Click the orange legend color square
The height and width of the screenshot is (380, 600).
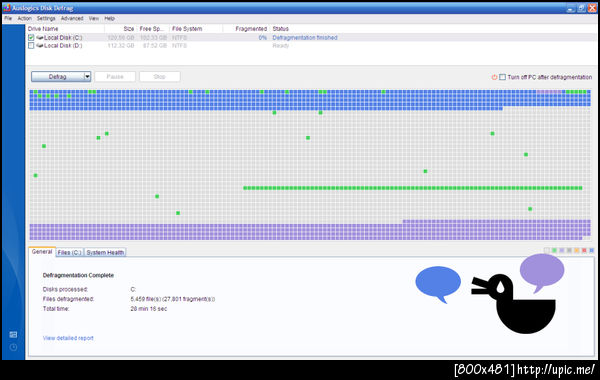coord(577,250)
